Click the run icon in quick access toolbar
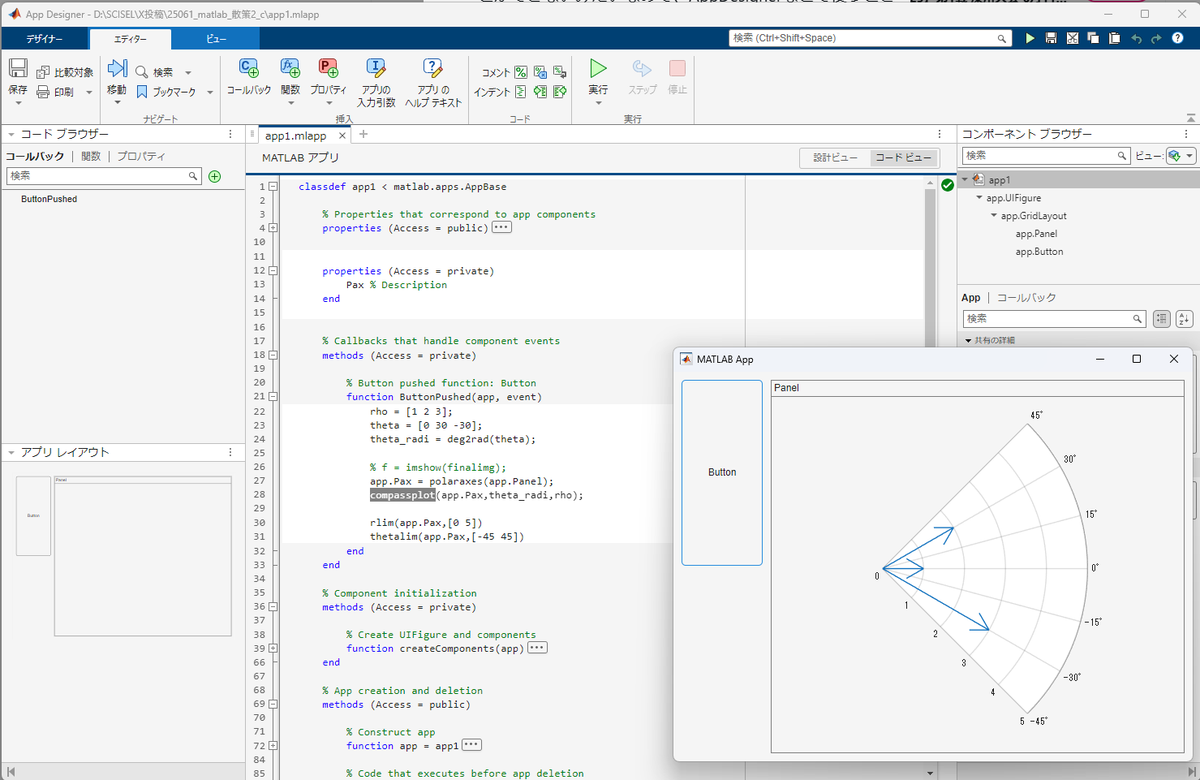The height and width of the screenshot is (780, 1200). point(1030,38)
